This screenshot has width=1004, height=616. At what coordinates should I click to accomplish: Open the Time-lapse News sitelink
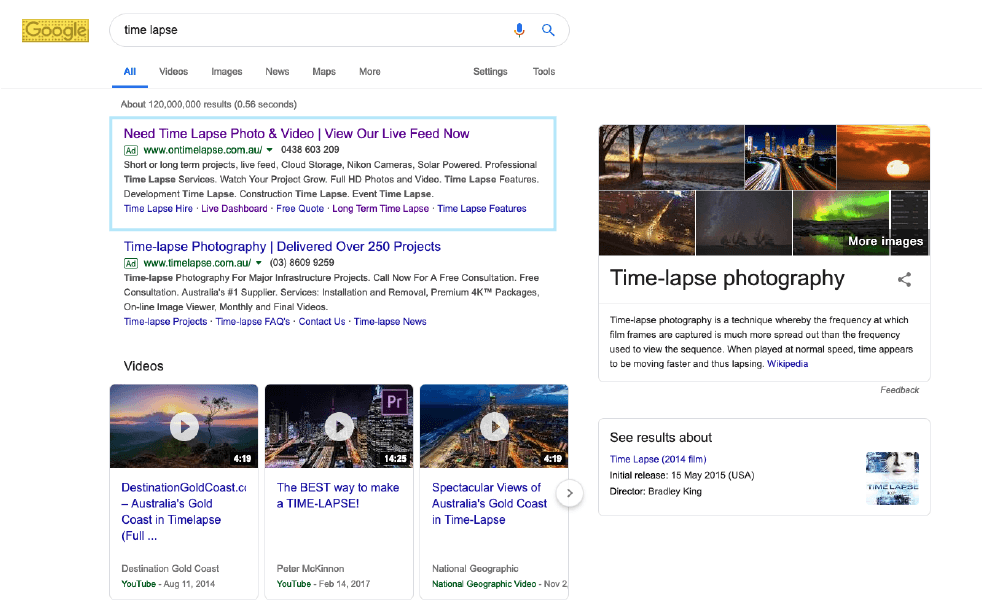click(390, 321)
